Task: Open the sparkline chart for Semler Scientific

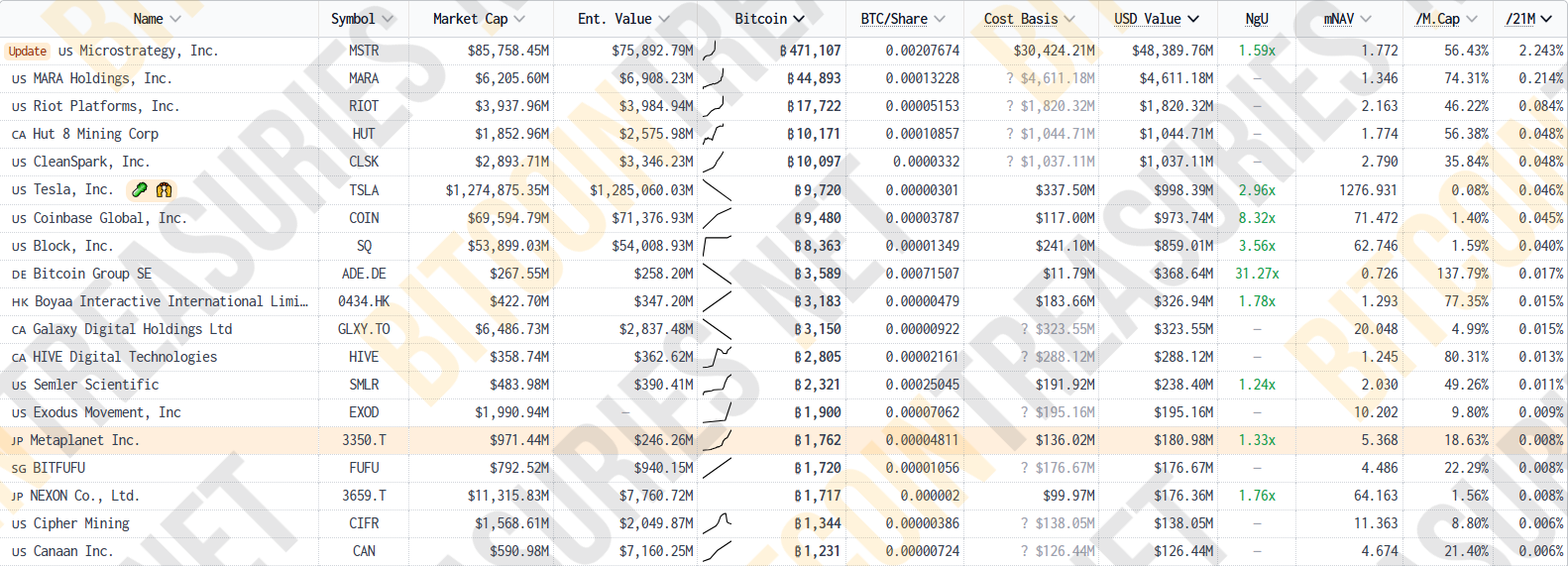Action: [x=716, y=385]
